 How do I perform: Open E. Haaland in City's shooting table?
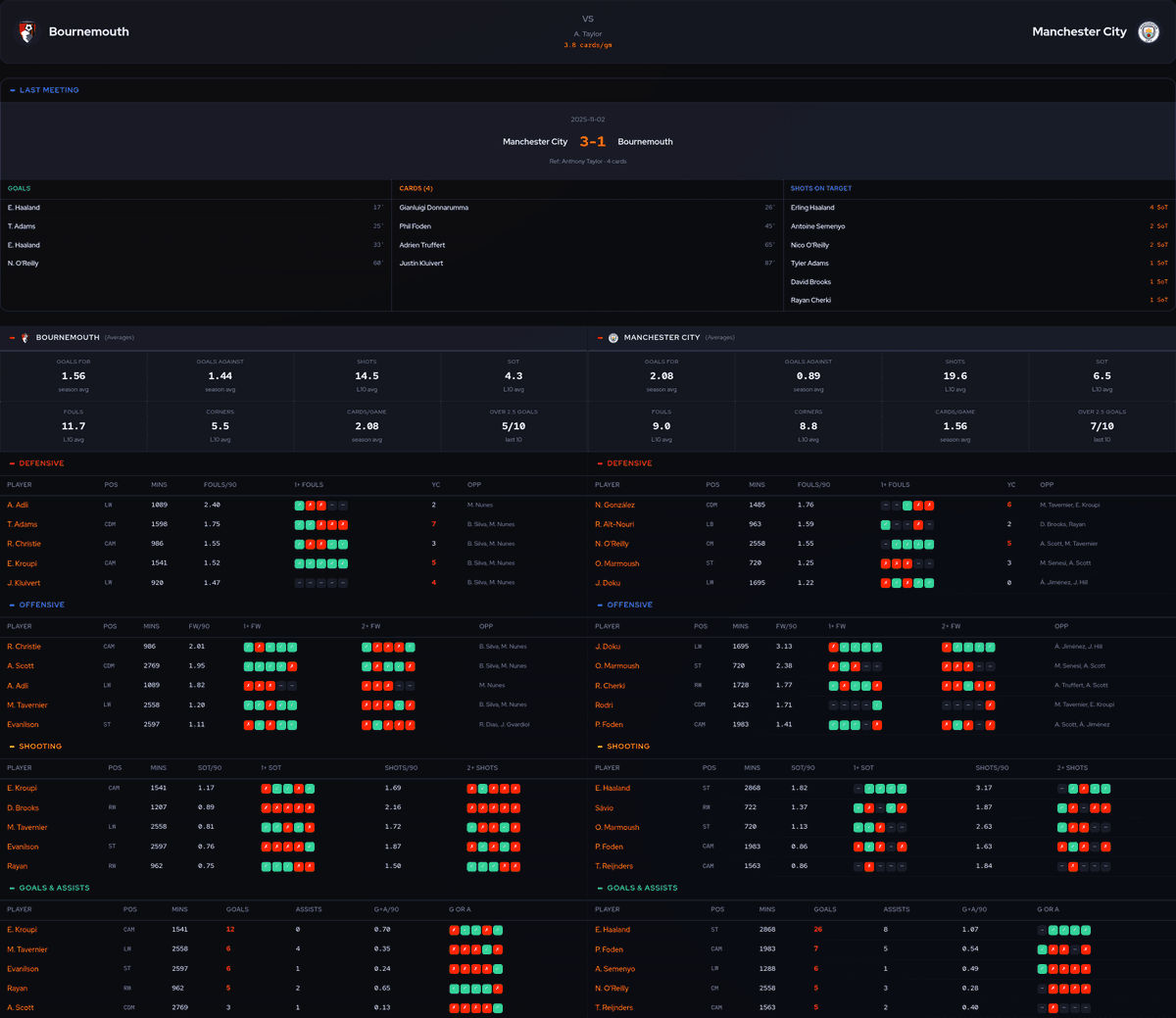pos(612,788)
